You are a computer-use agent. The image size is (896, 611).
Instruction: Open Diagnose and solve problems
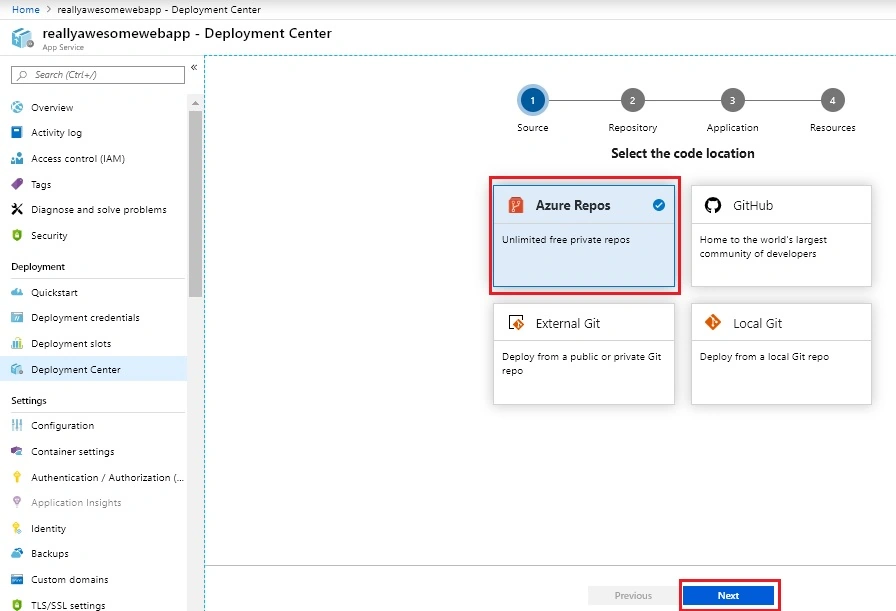click(x=98, y=209)
